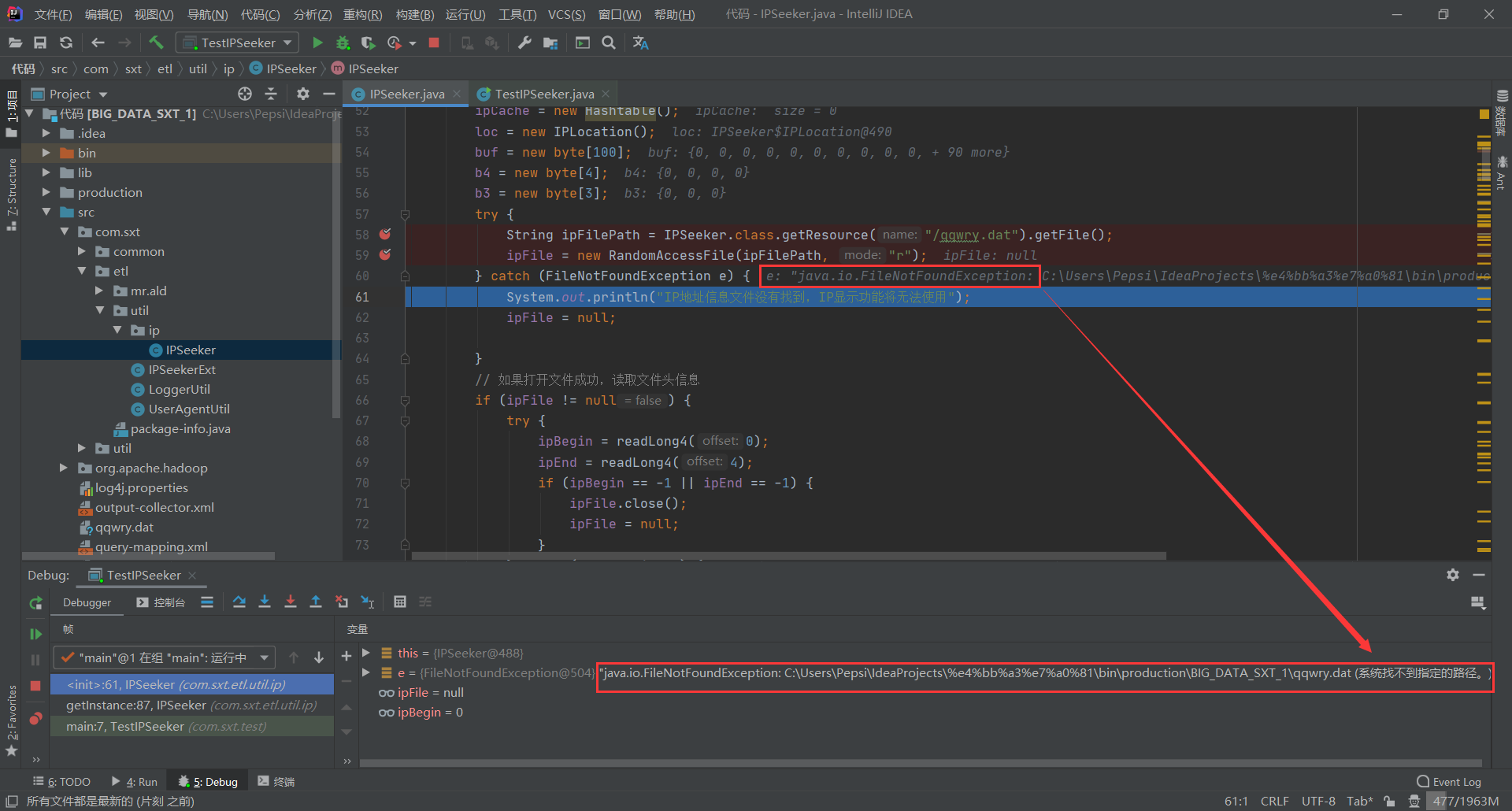Expand org.apache.hadoop package

64,468
